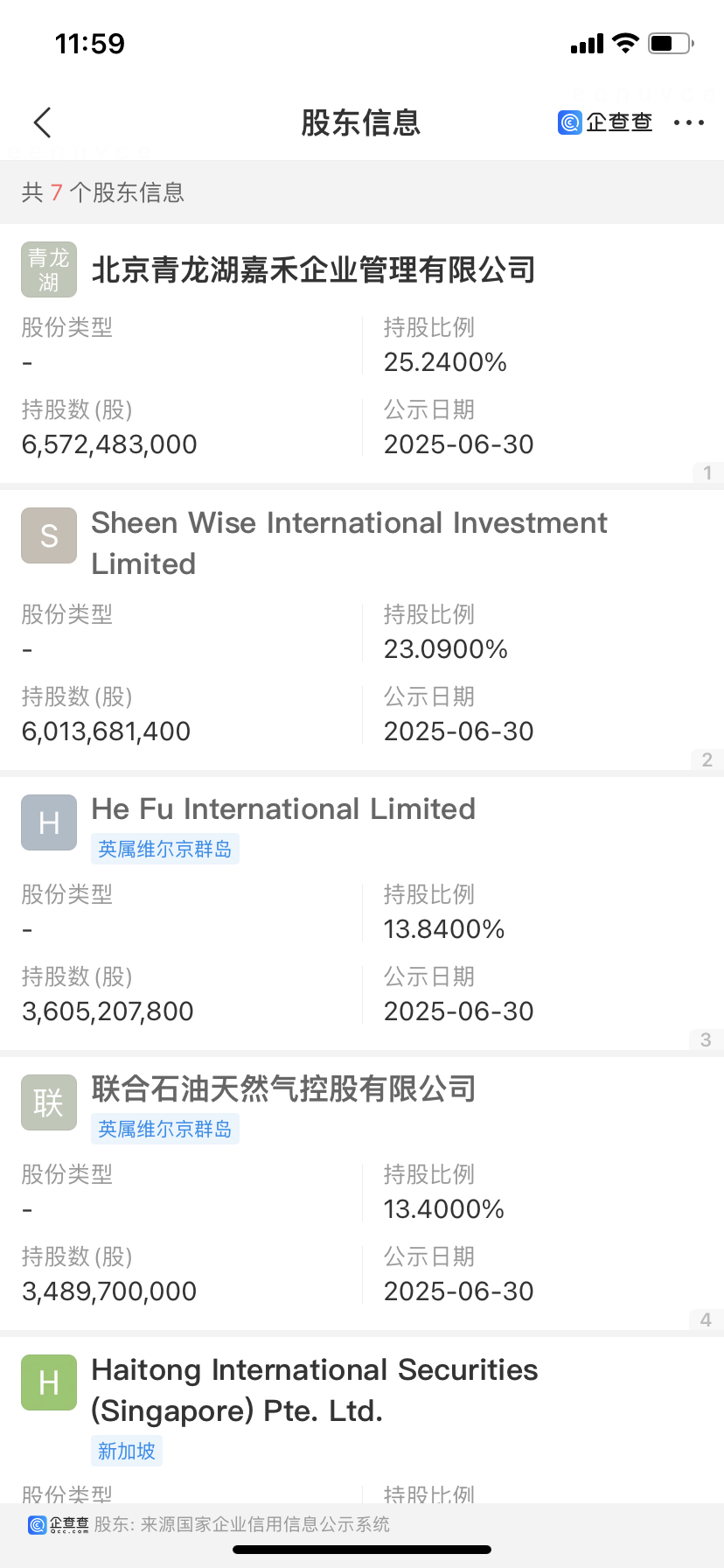724x1568 pixels.
Task: Tap the Sheen Wise 'S' avatar
Action: coord(49,535)
